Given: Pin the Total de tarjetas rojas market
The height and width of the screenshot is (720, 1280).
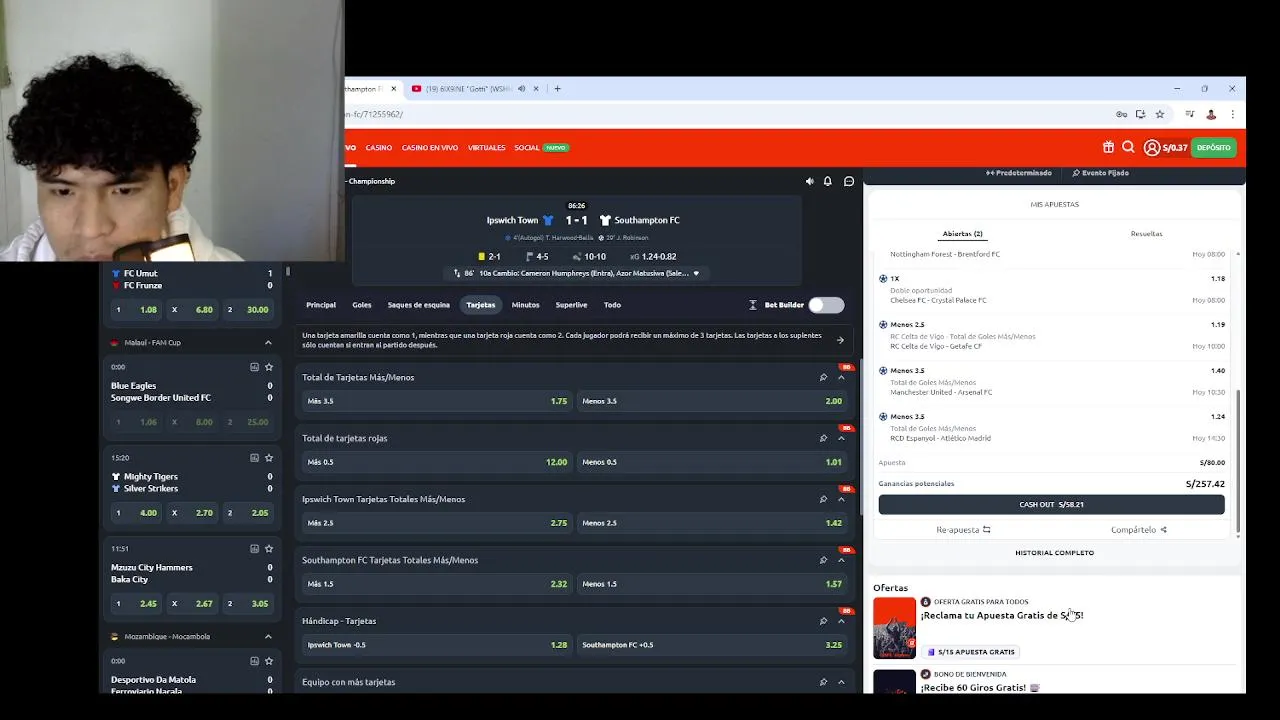Looking at the screenshot, I should (823, 438).
